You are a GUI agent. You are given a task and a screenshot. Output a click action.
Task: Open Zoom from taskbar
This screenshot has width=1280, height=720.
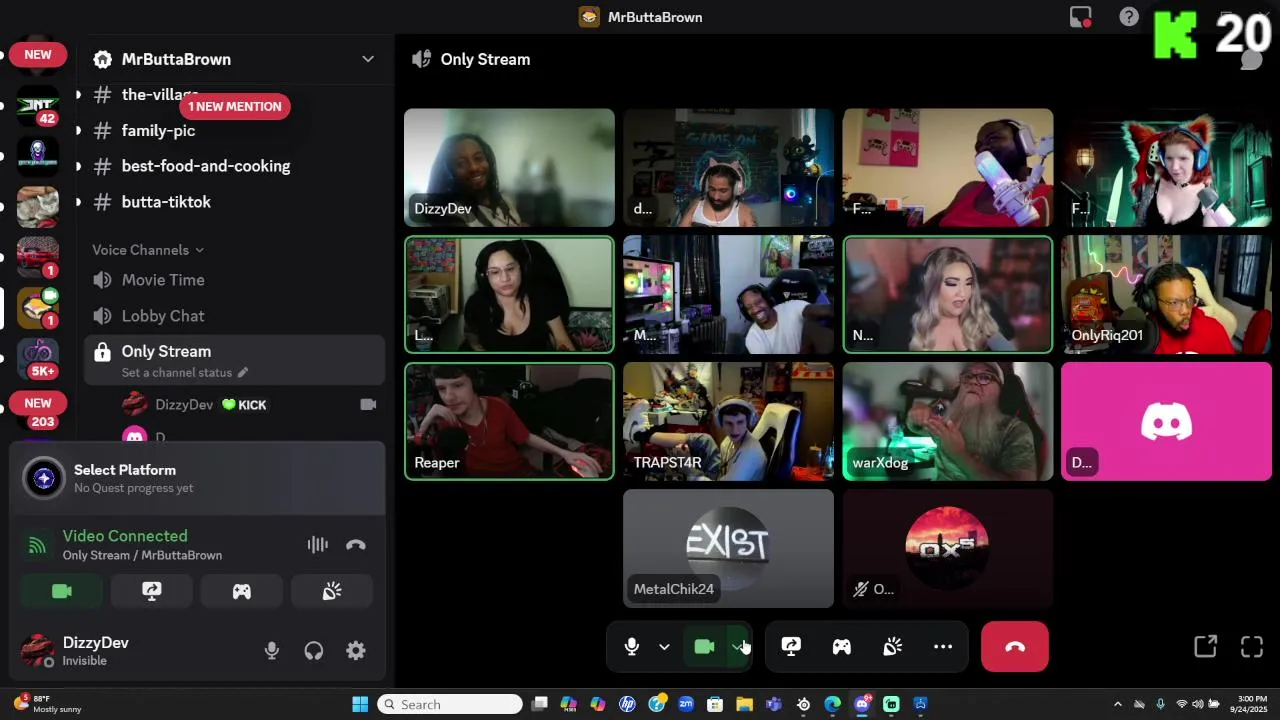point(686,704)
